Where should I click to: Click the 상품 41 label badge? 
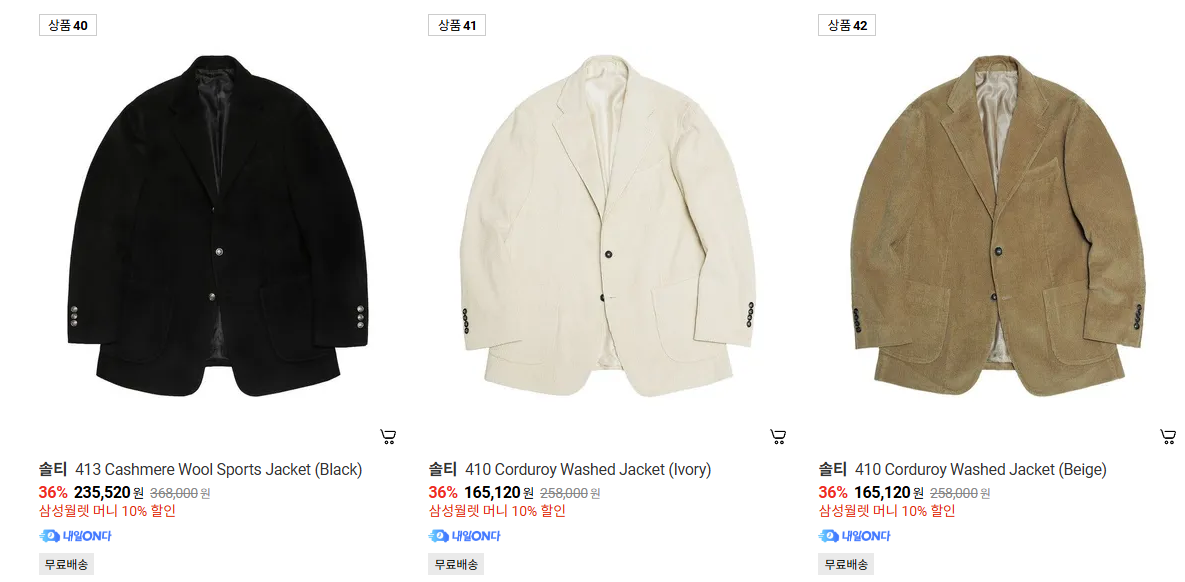click(x=457, y=25)
